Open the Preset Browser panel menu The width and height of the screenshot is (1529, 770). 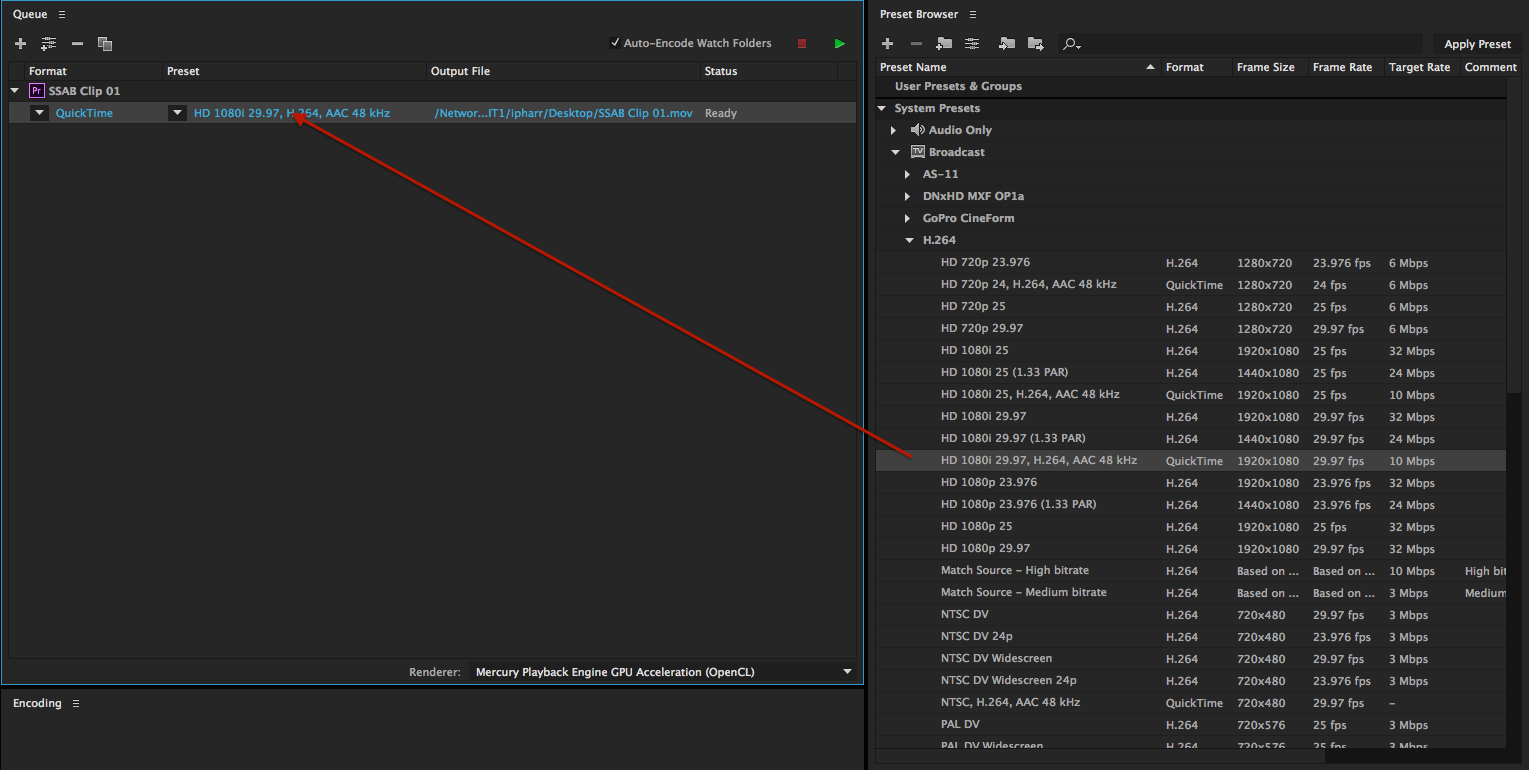point(973,15)
